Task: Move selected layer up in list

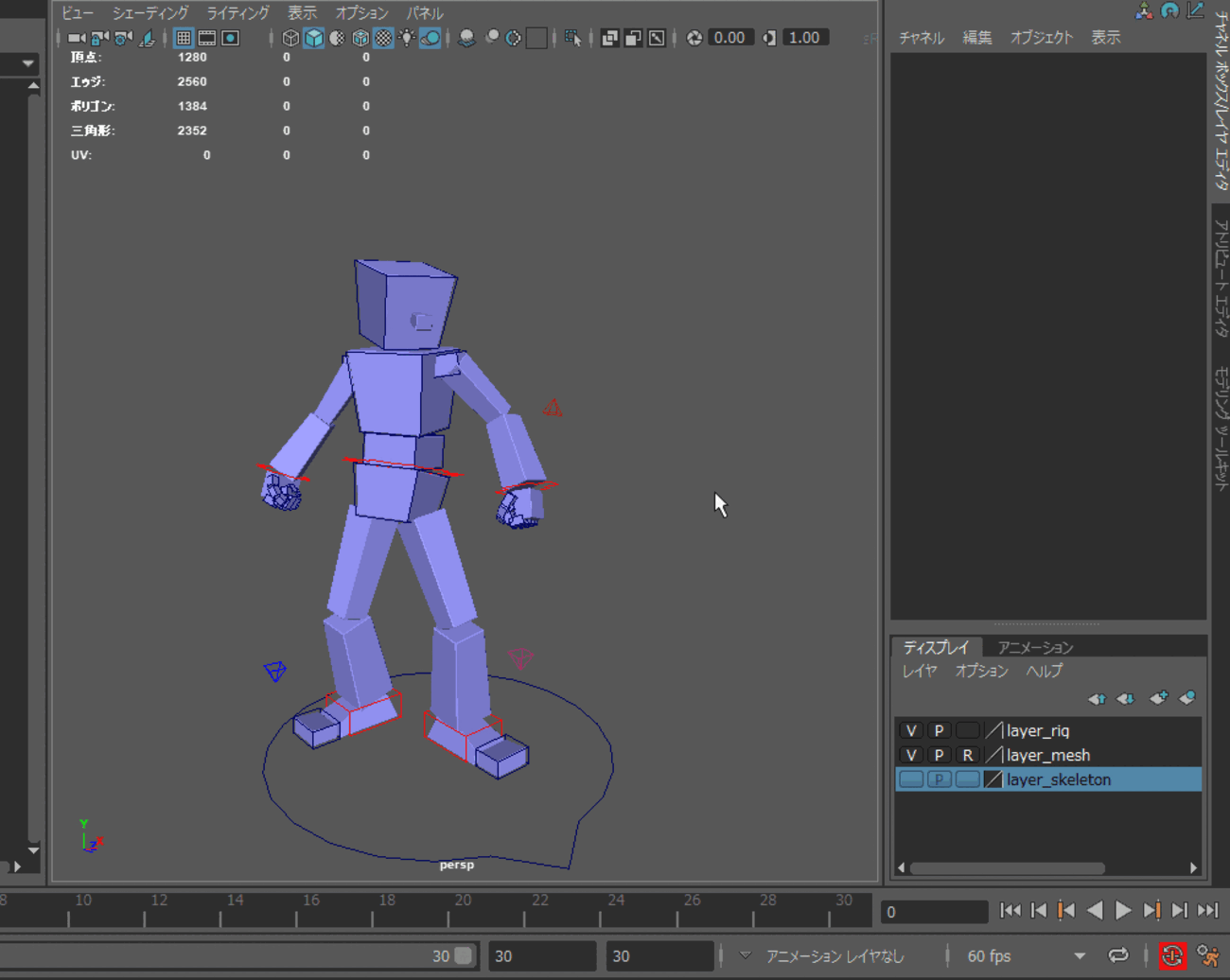Action: pyautogui.click(x=1097, y=698)
